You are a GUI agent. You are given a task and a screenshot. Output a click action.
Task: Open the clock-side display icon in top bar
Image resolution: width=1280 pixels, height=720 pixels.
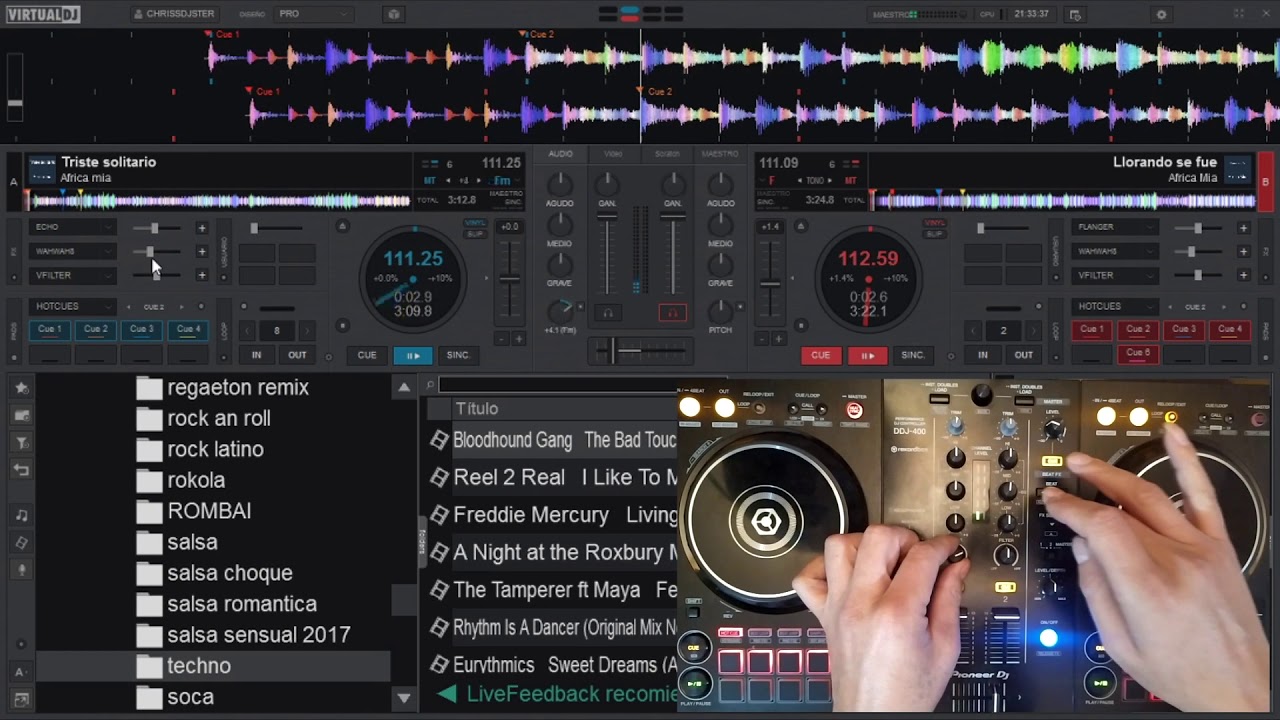pos(1075,14)
